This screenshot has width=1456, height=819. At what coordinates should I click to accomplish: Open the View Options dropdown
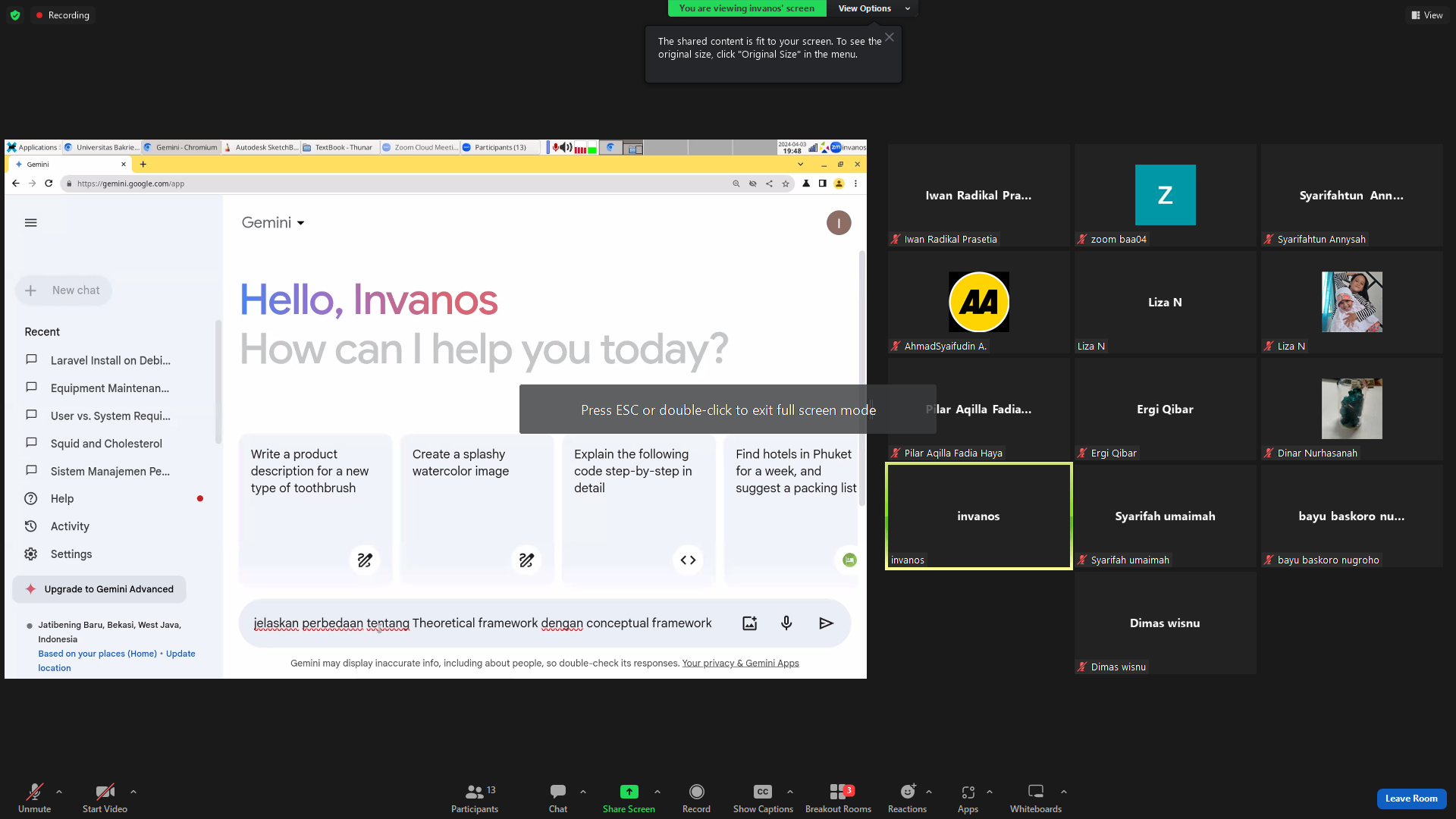coord(872,8)
